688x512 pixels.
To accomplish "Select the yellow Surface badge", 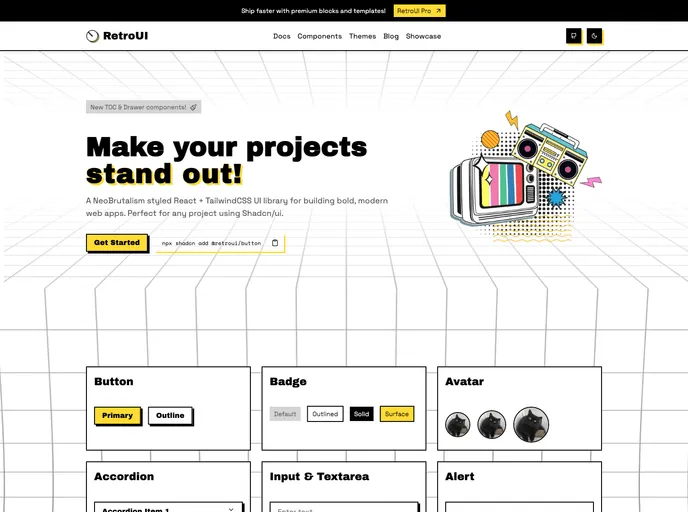I will click(x=396, y=414).
